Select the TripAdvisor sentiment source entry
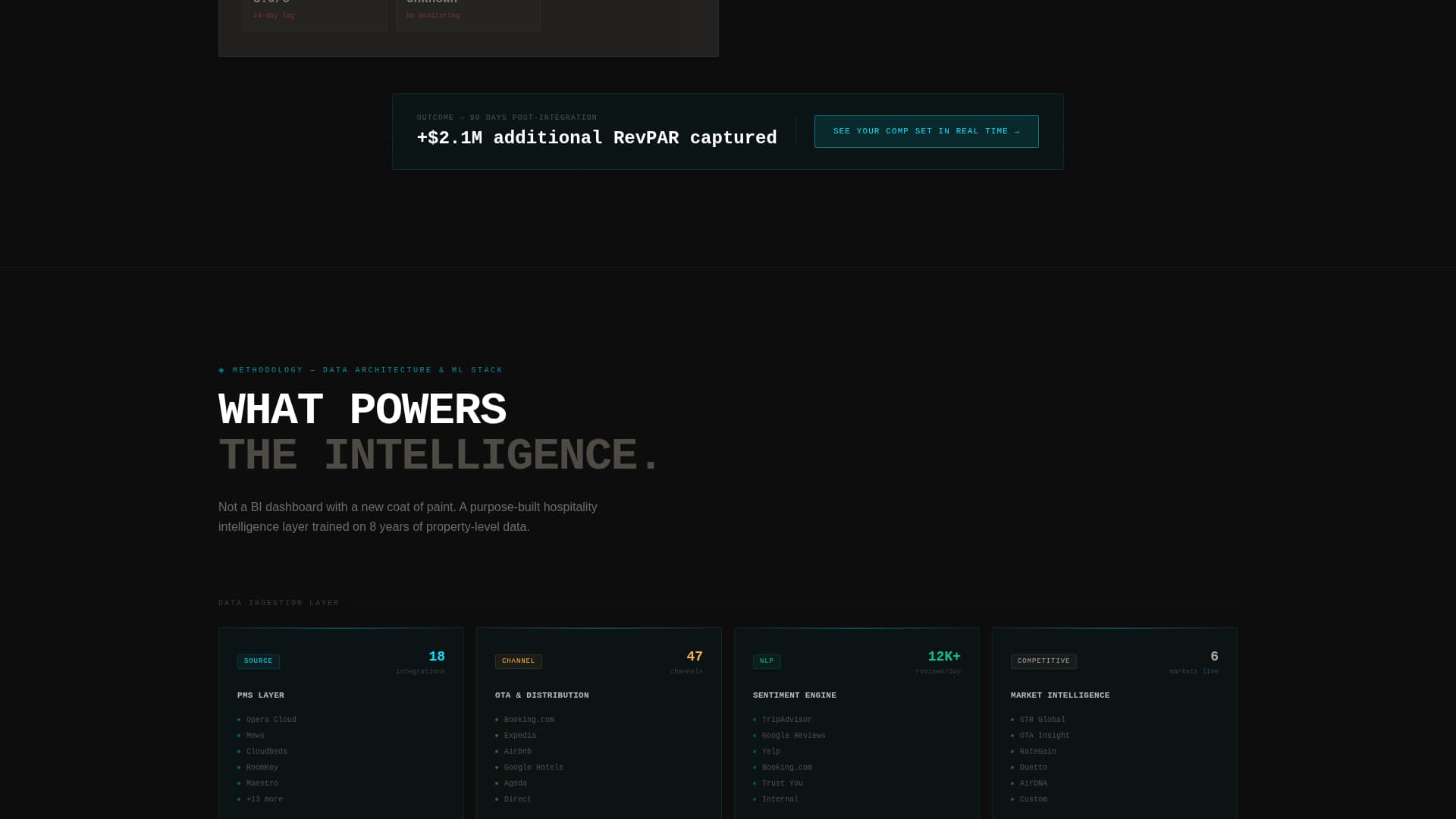 [x=786, y=720]
